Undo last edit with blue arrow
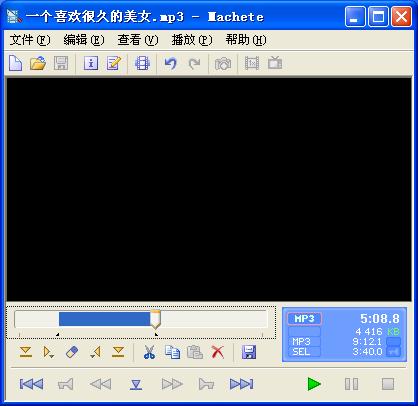 pos(171,63)
